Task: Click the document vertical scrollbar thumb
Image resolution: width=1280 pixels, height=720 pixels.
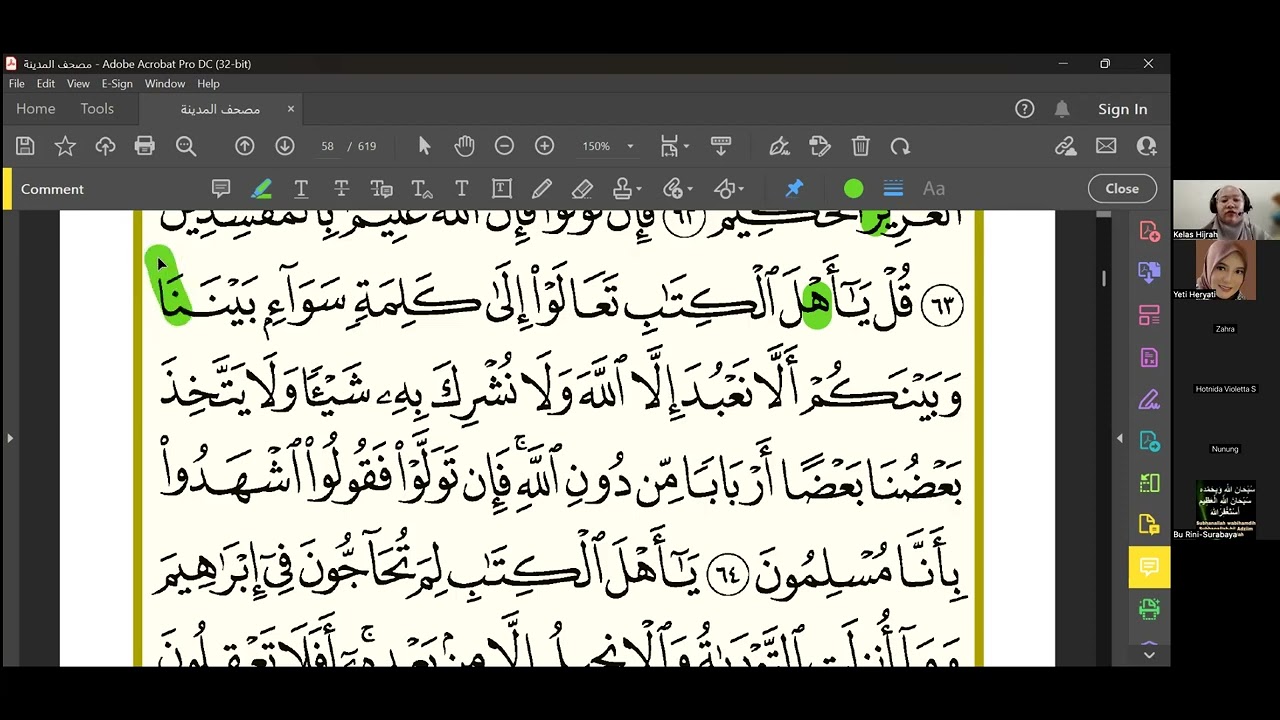Action: (1103, 278)
